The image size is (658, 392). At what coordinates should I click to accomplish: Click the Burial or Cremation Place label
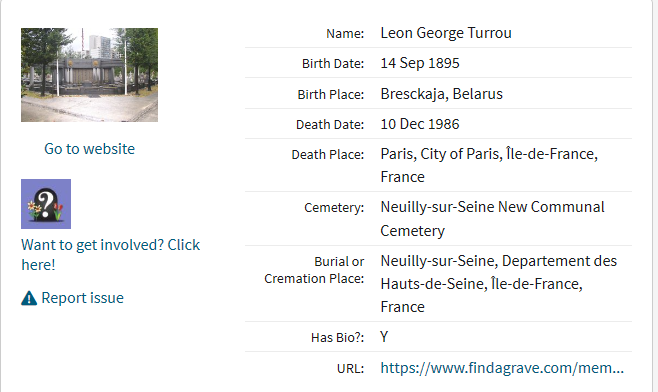coord(314,270)
